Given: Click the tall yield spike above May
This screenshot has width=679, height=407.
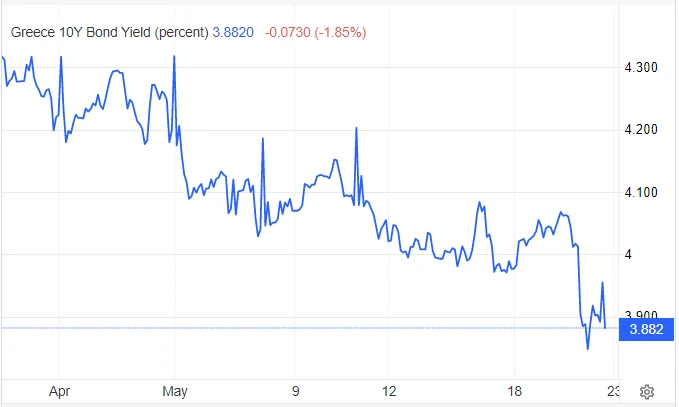Looking at the screenshot, I should [x=174, y=57].
